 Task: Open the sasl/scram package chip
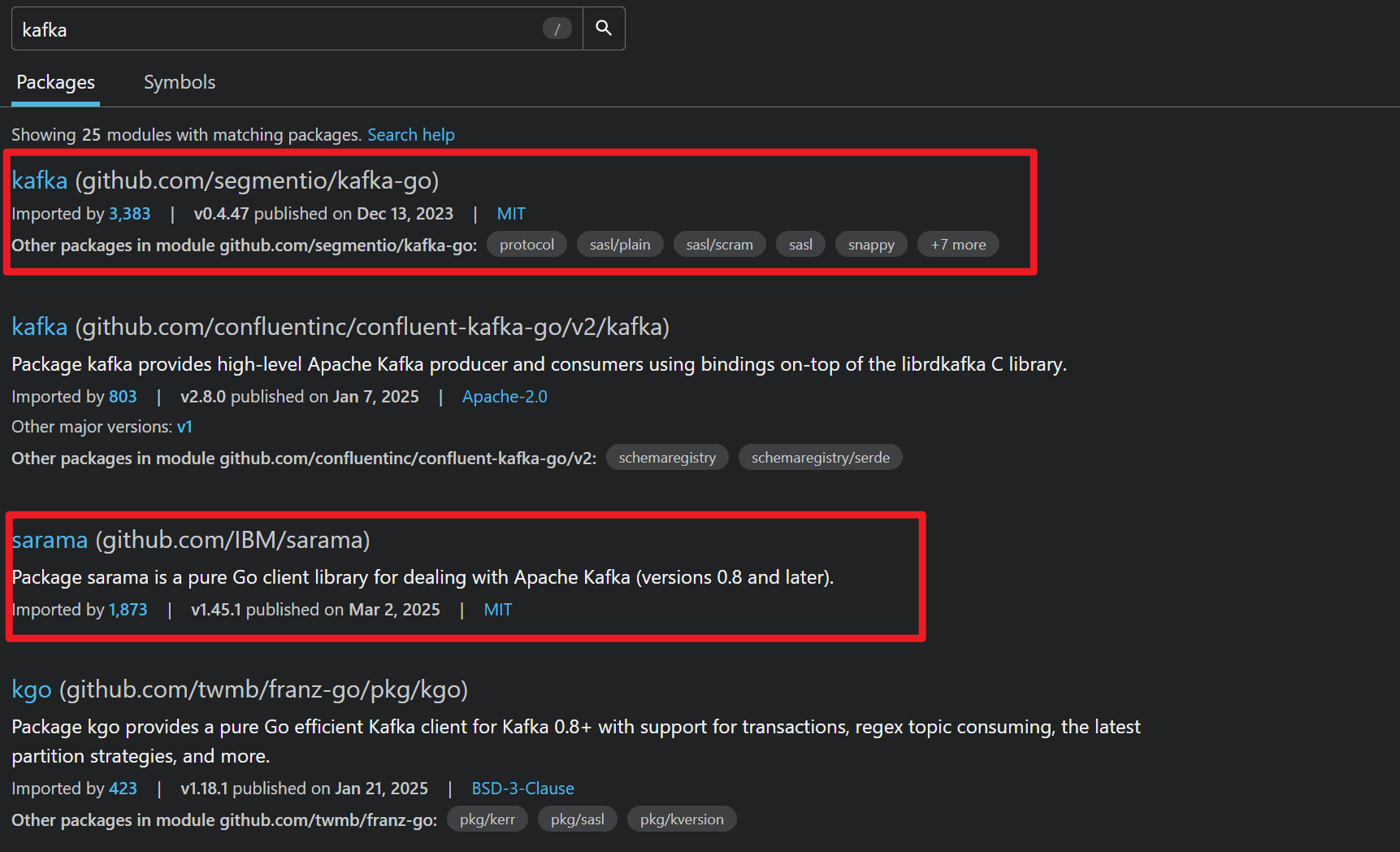pyautogui.click(x=719, y=245)
